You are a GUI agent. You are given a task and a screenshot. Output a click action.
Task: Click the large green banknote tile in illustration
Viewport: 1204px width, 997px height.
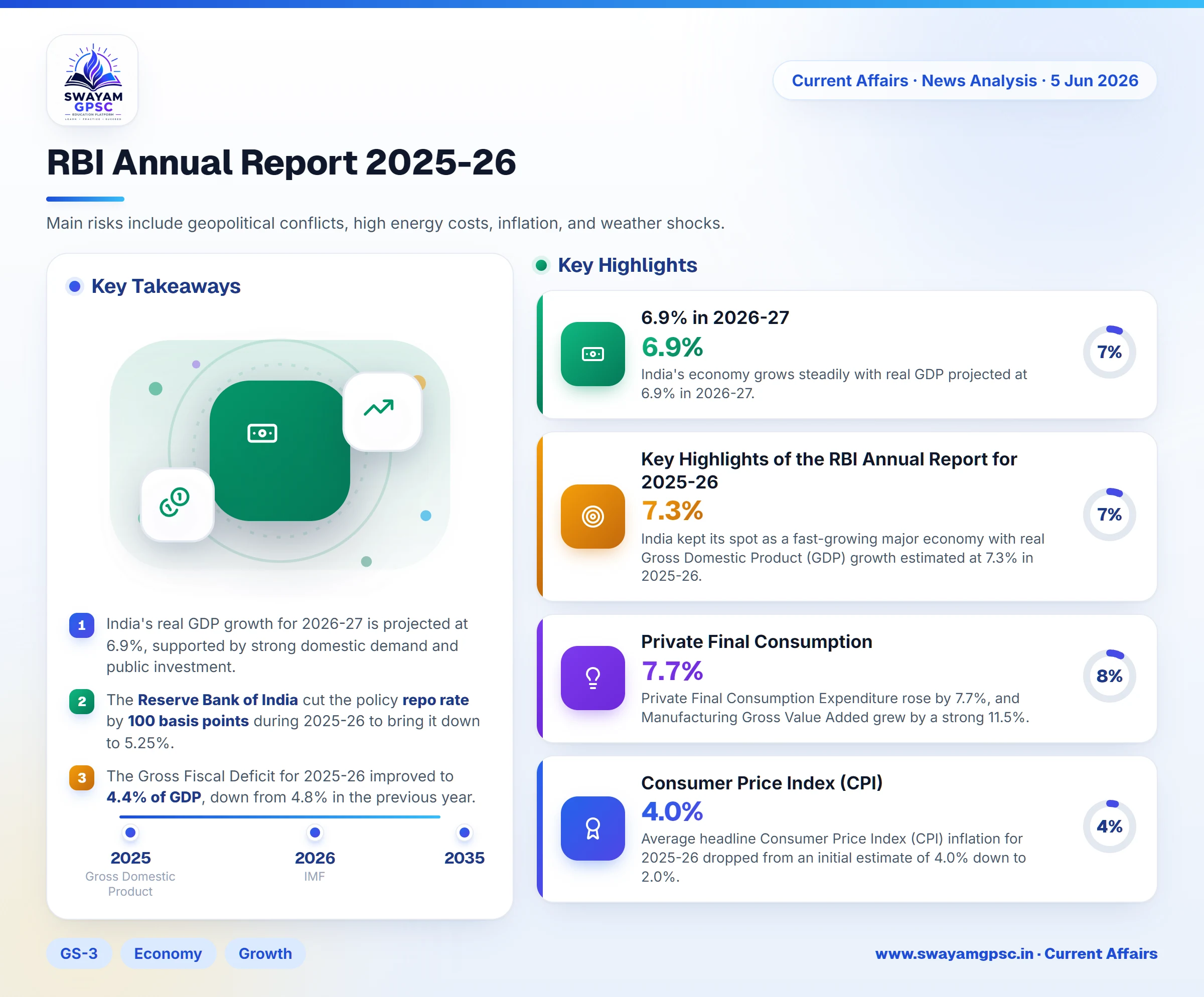tap(280, 450)
